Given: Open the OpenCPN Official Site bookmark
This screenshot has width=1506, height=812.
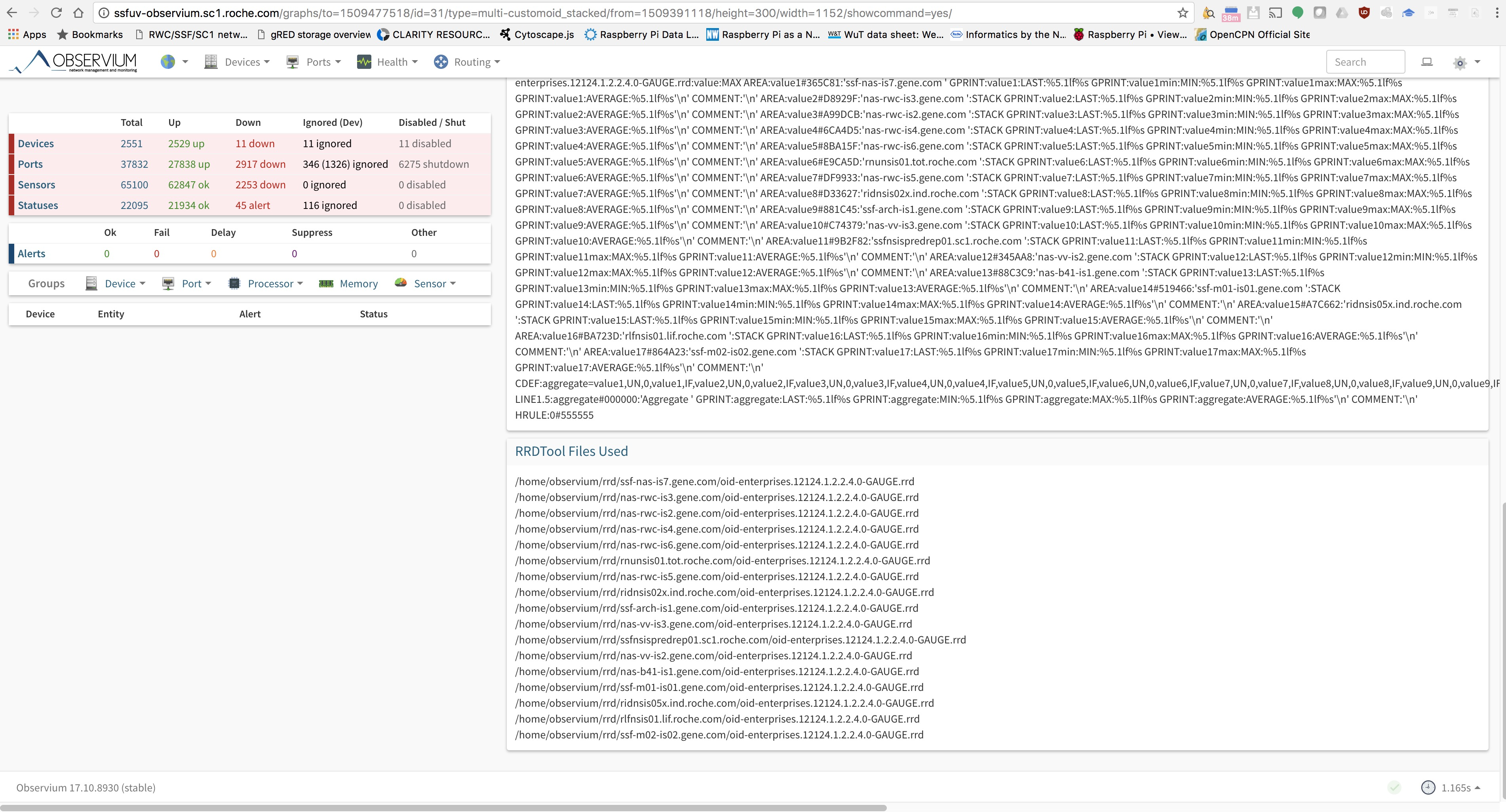Looking at the screenshot, I should [x=1252, y=34].
